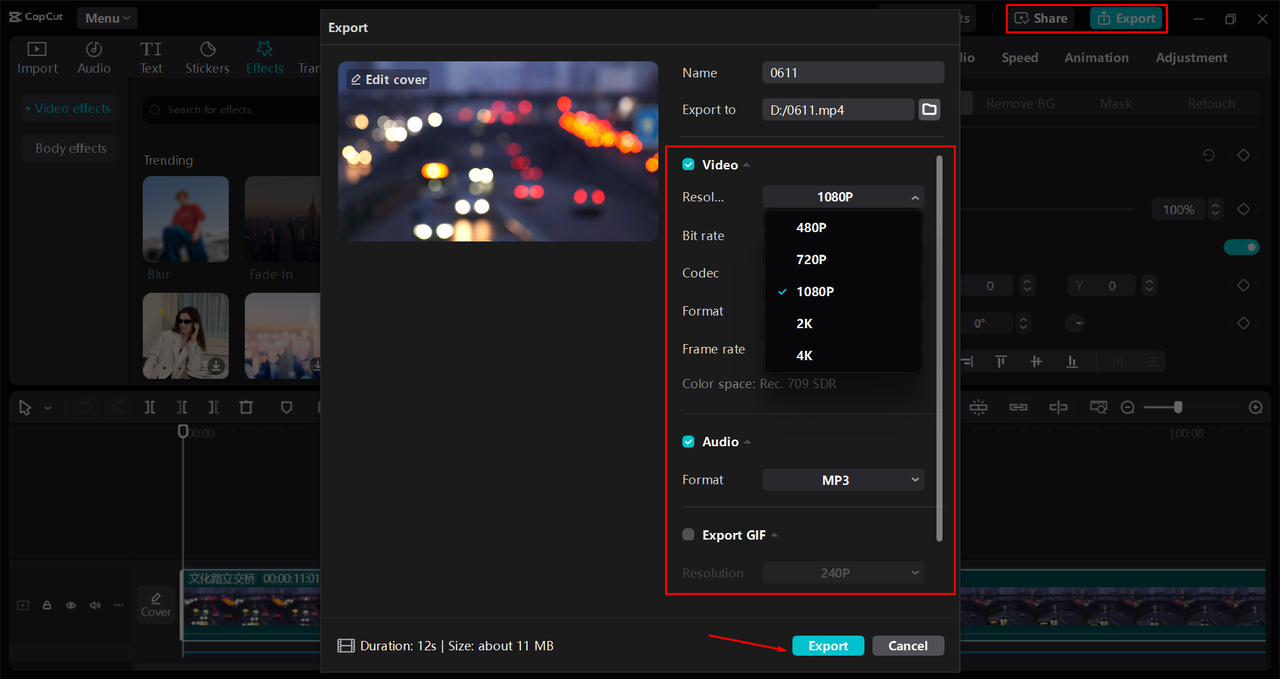1280x679 pixels.
Task: Lock the track with the padlock icon
Action: [x=47, y=605]
